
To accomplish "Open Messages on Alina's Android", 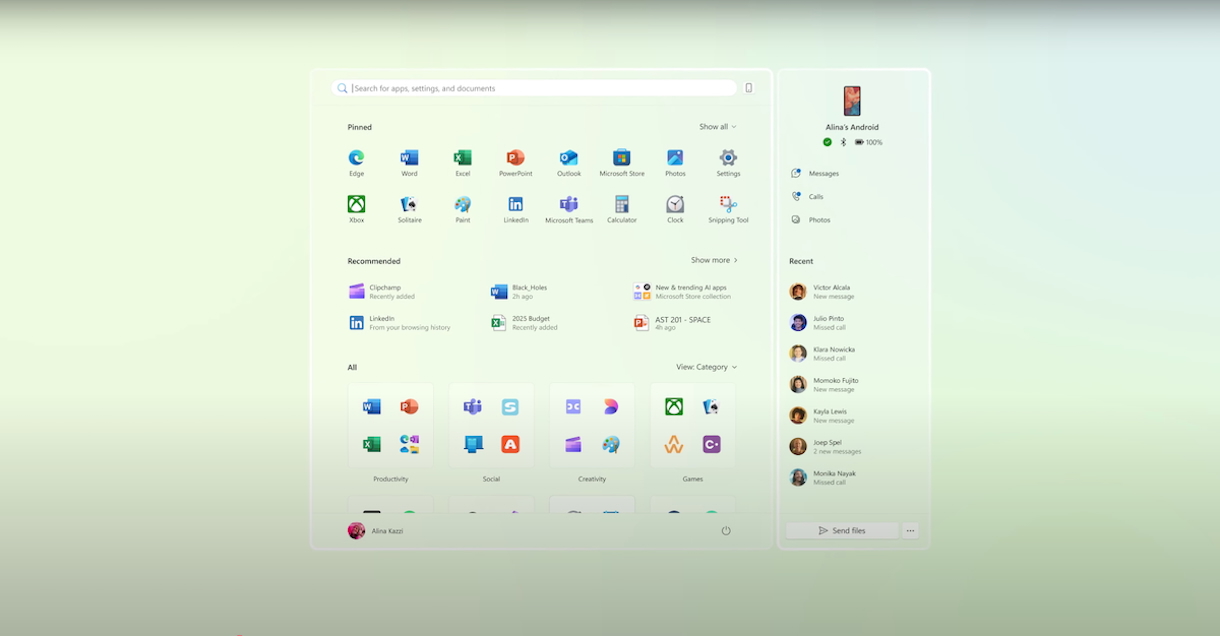I will (815, 173).
